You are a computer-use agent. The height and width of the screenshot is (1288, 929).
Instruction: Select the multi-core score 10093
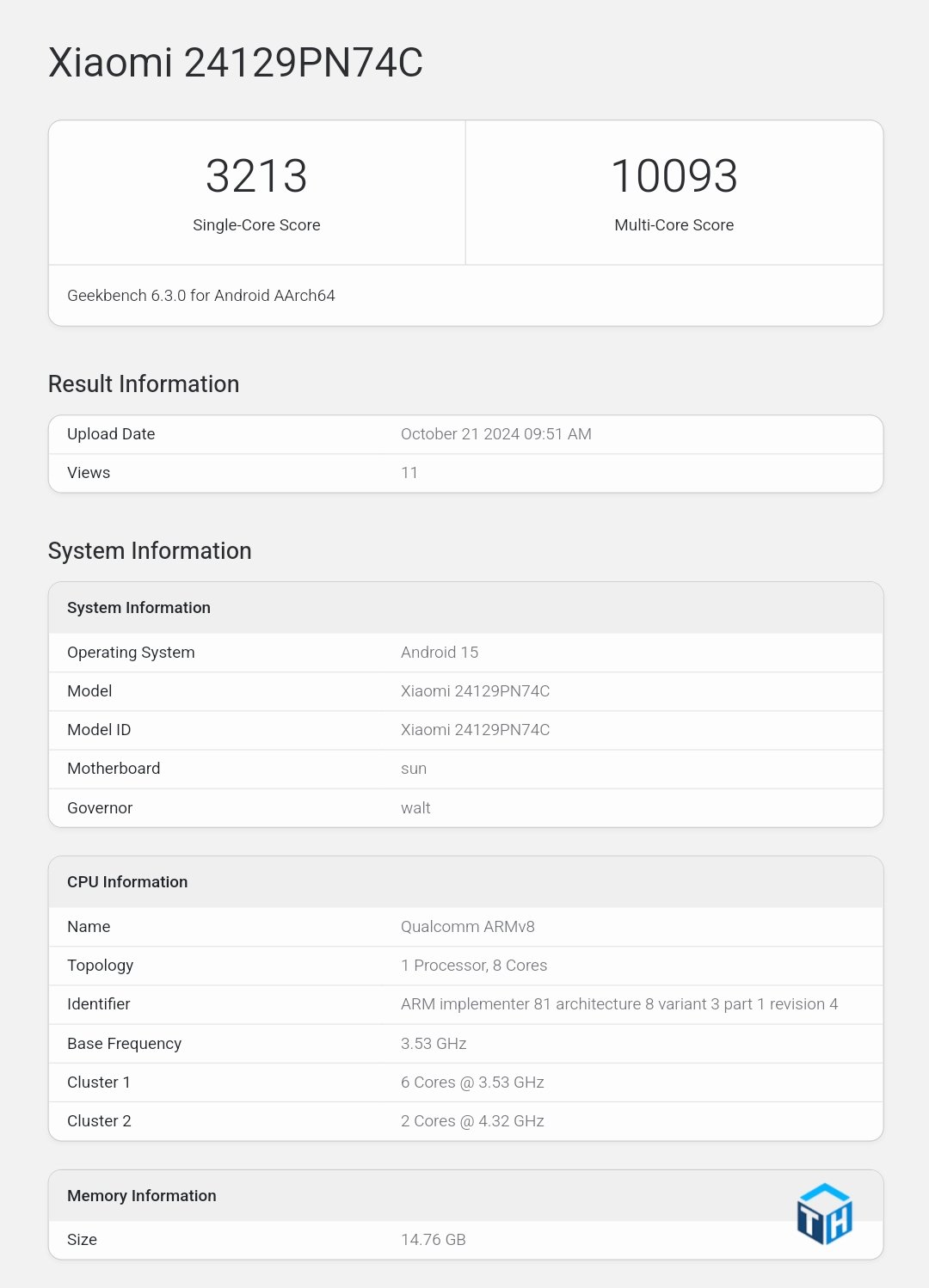(x=674, y=176)
